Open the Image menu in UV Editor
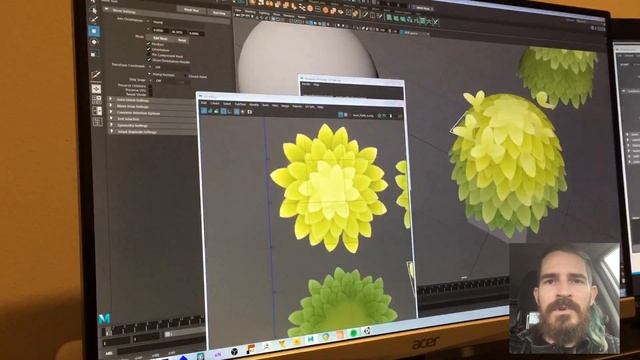640x360 pixels. (285, 106)
